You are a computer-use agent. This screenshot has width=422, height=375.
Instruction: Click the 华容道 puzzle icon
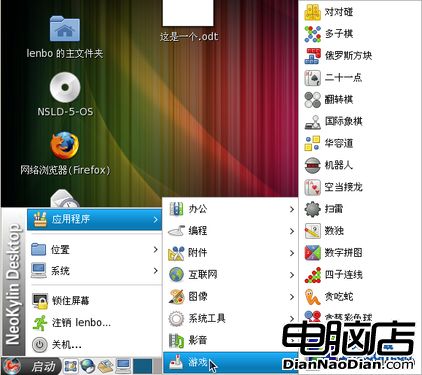(x=313, y=143)
